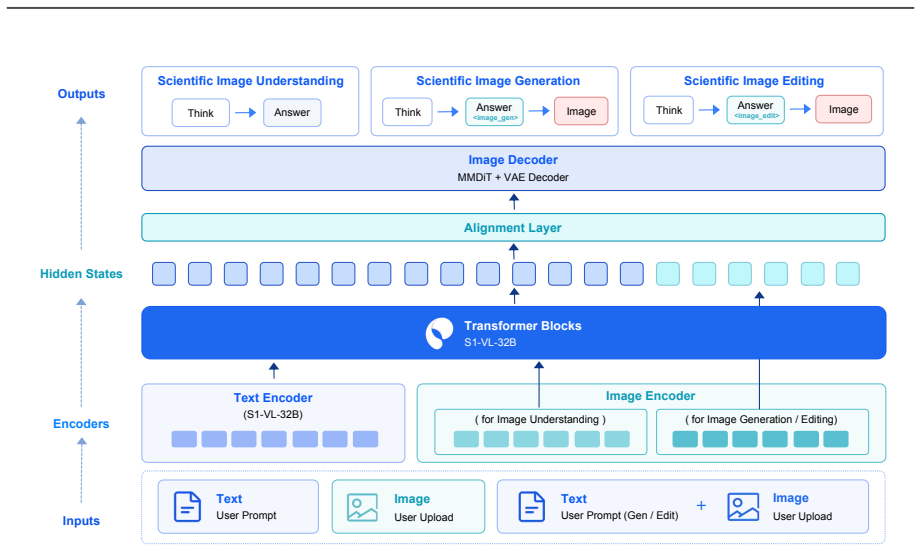The height and width of the screenshot is (551, 921).
Task: Click the Image User Upload picture icon
Action: [362, 508]
